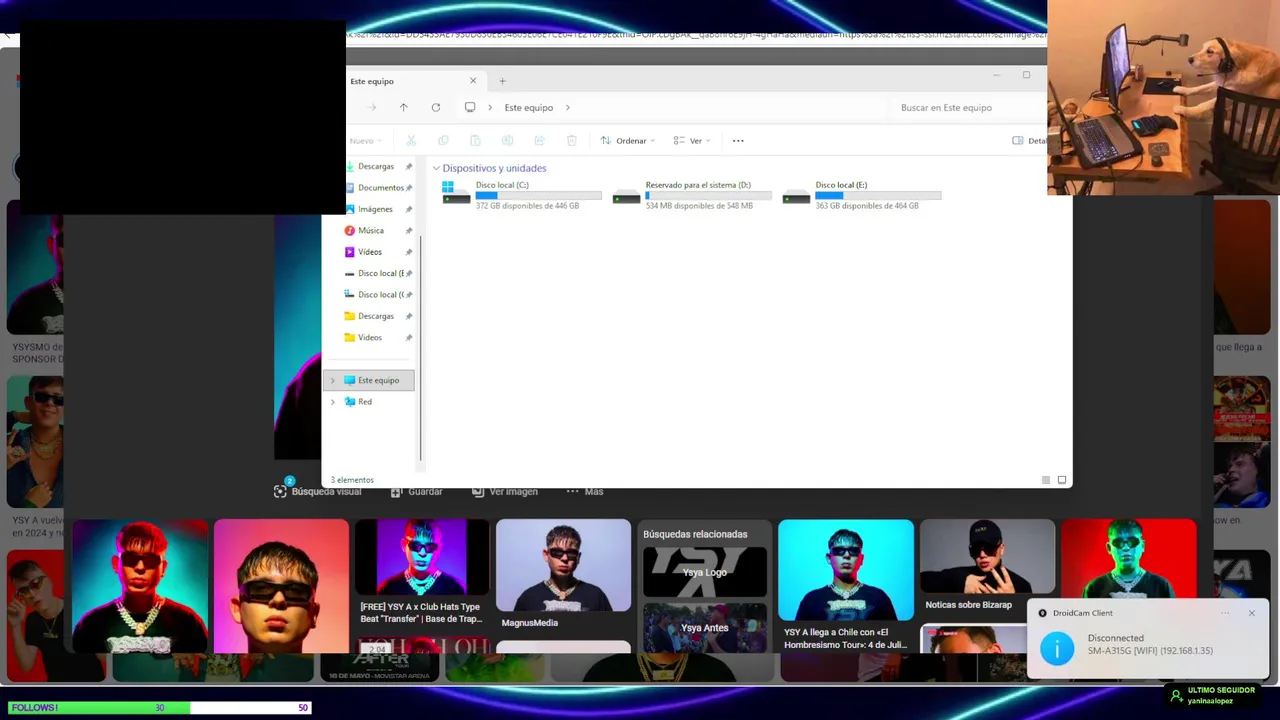Select Red in the navigation tree
The height and width of the screenshot is (720, 1280).
click(x=365, y=402)
